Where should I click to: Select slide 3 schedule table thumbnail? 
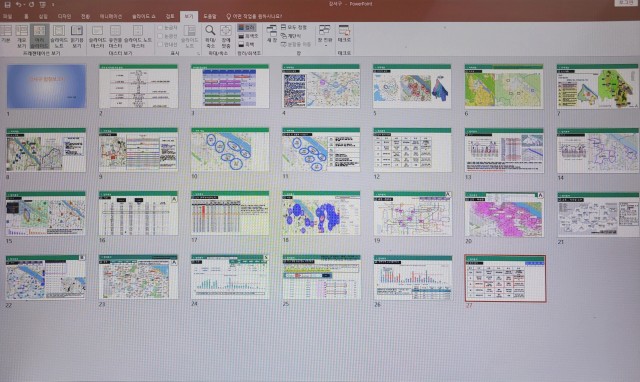click(x=230, y=86)
